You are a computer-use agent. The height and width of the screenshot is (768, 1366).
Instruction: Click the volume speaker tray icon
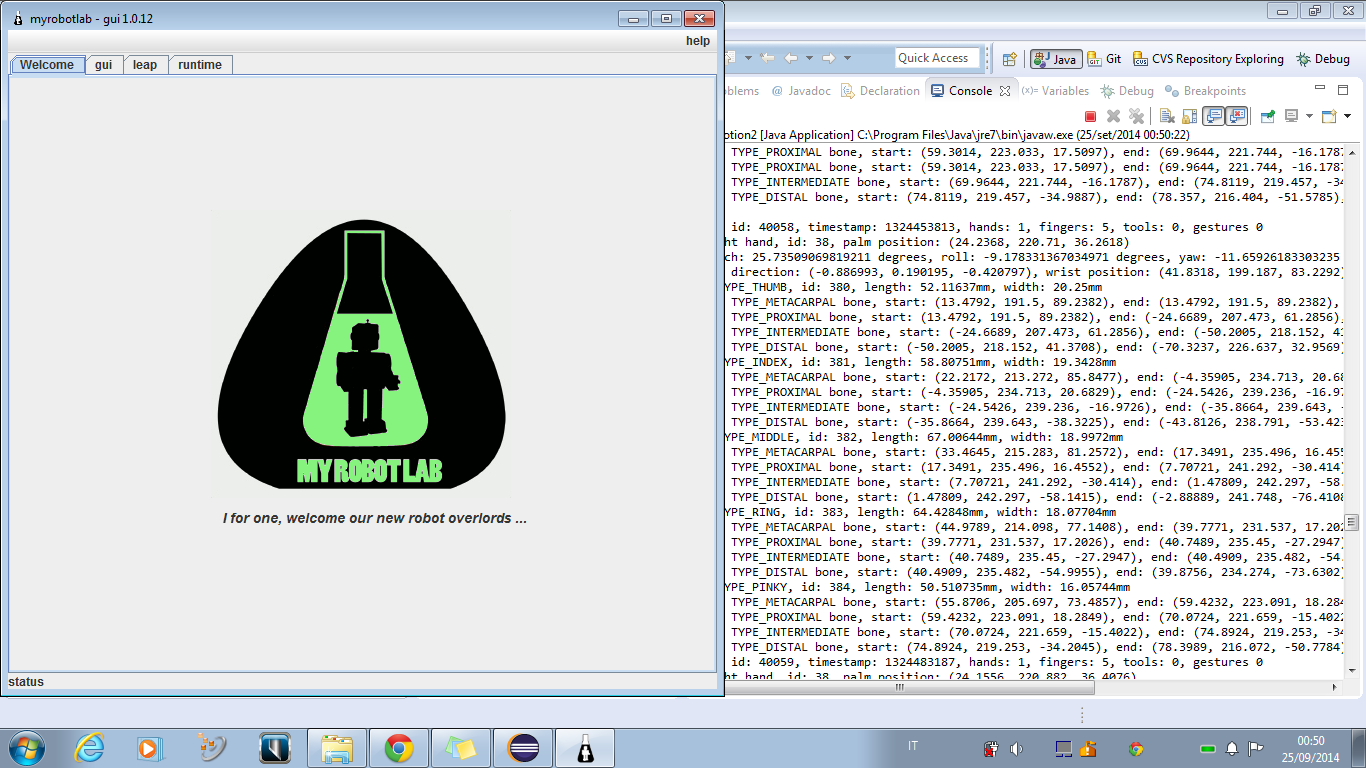click(x=1017, y=748)
